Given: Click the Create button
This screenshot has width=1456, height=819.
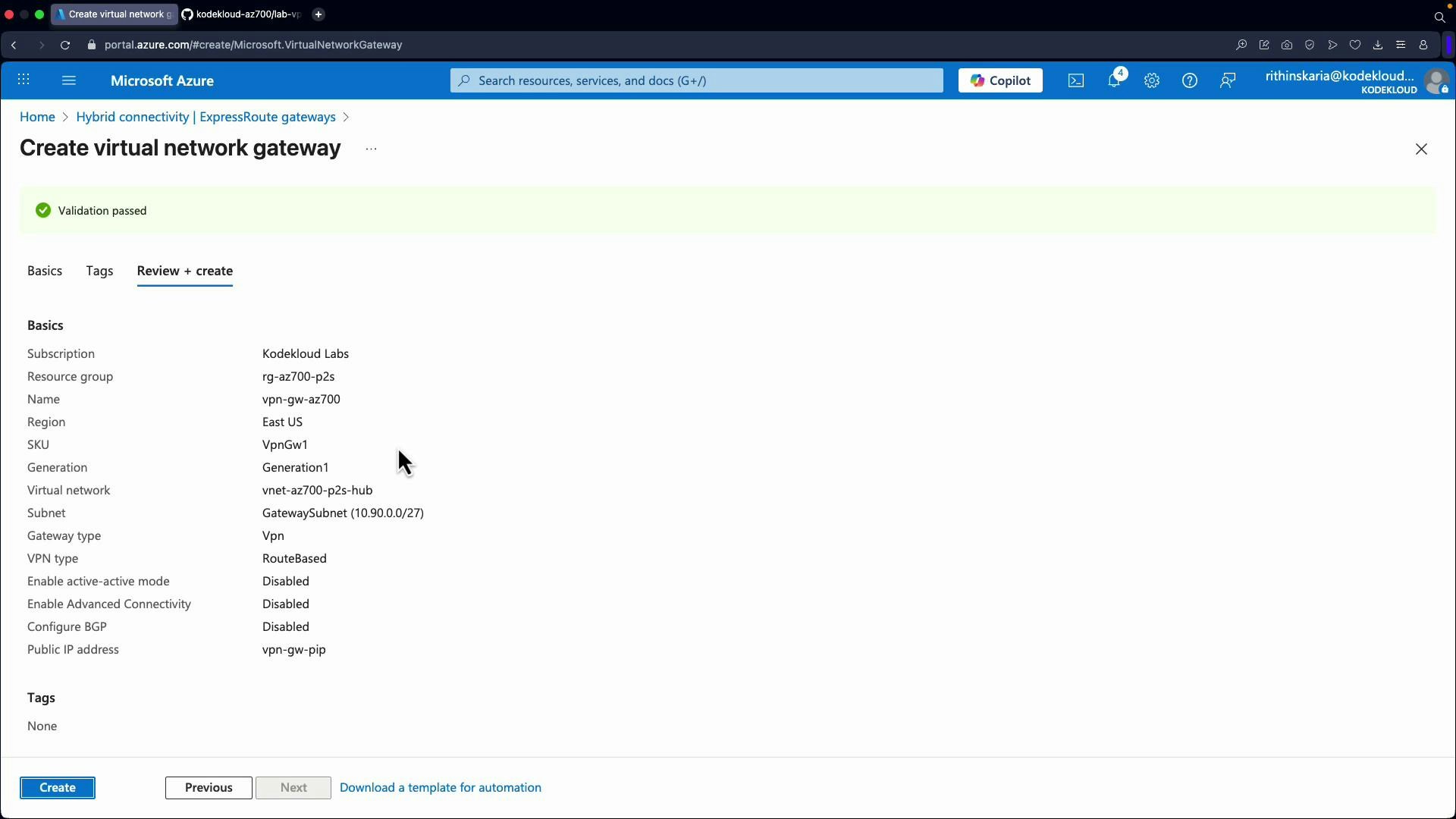Looking at the screenshot, I should [58, 787].
